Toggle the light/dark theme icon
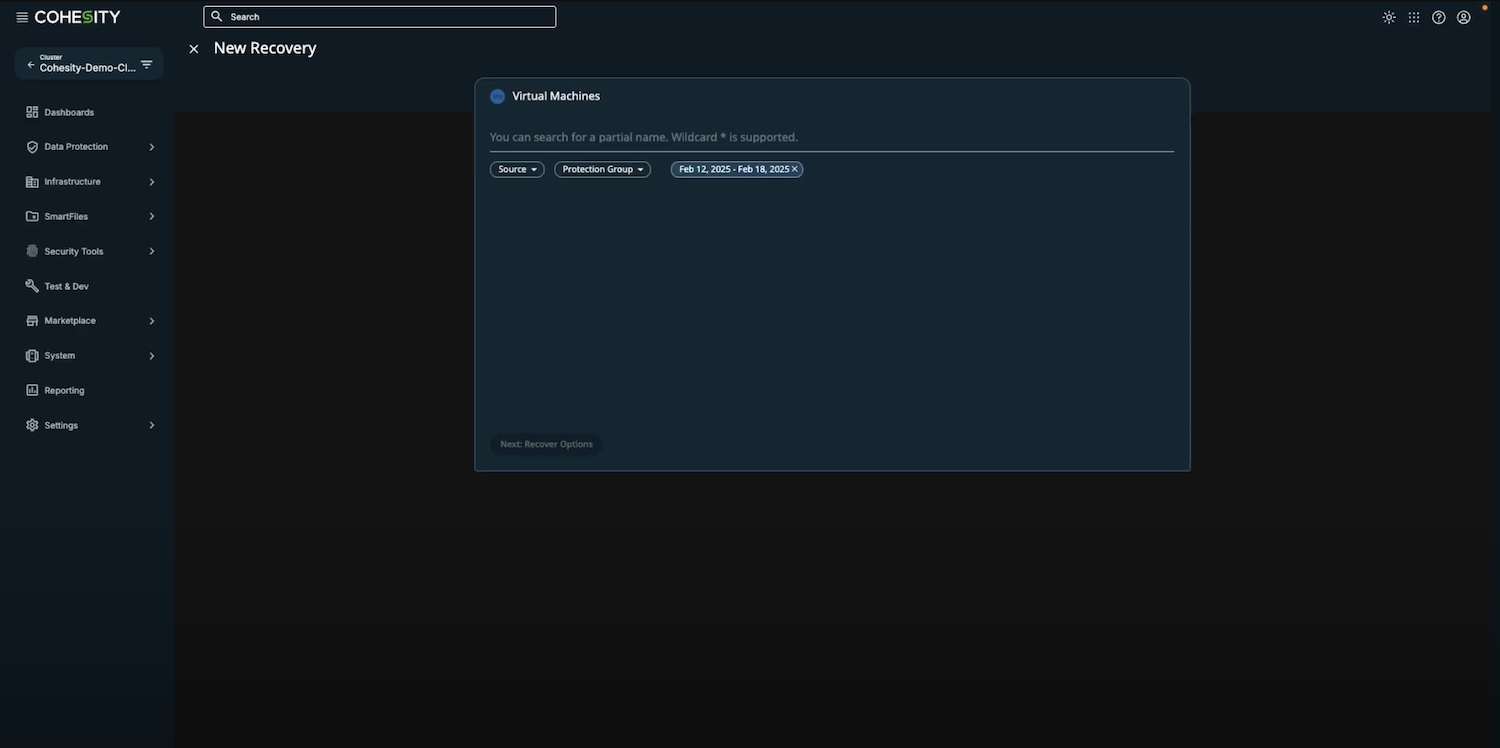 pyautogui.click(x=1389, y=17)
